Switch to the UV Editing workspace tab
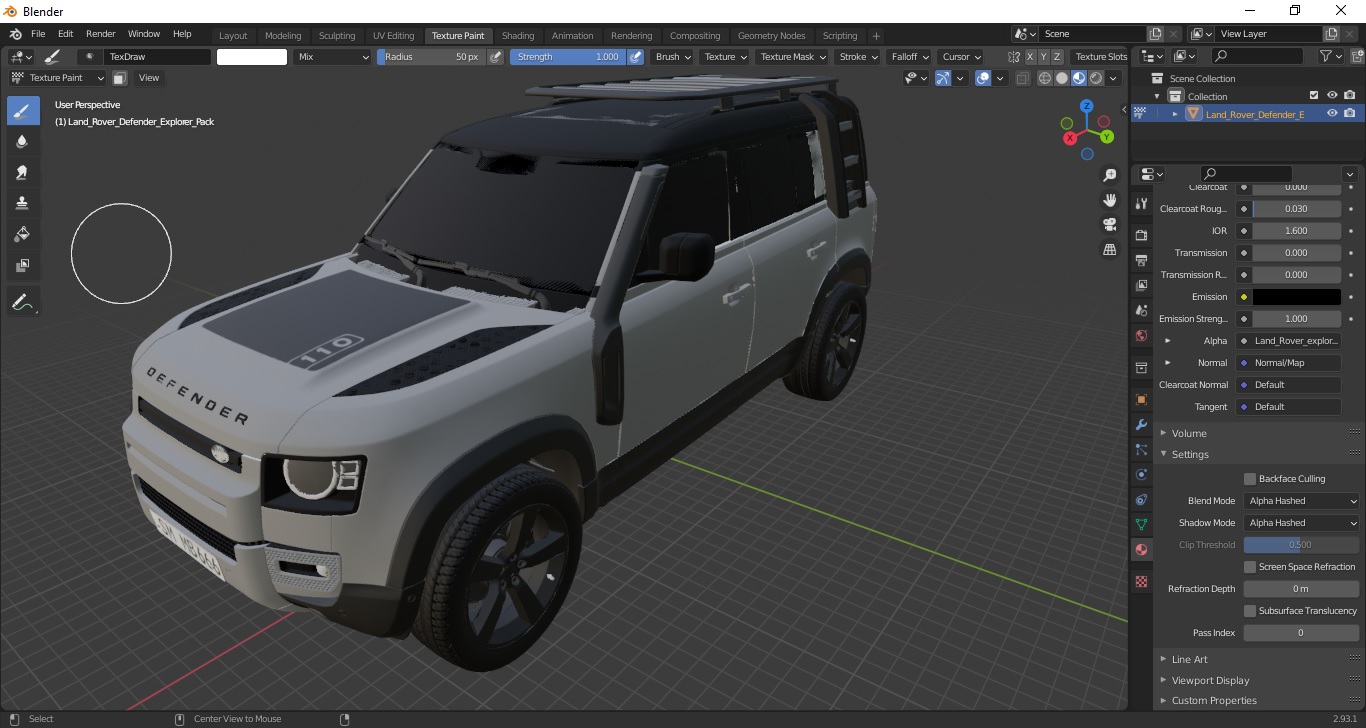The image size is (1366, 728). coord(393,35)
